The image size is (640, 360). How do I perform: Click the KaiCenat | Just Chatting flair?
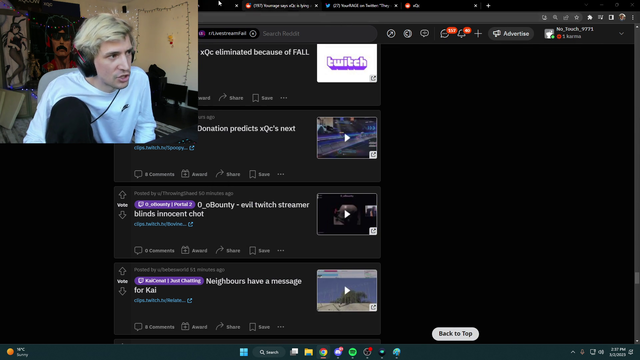click(169, 281)
